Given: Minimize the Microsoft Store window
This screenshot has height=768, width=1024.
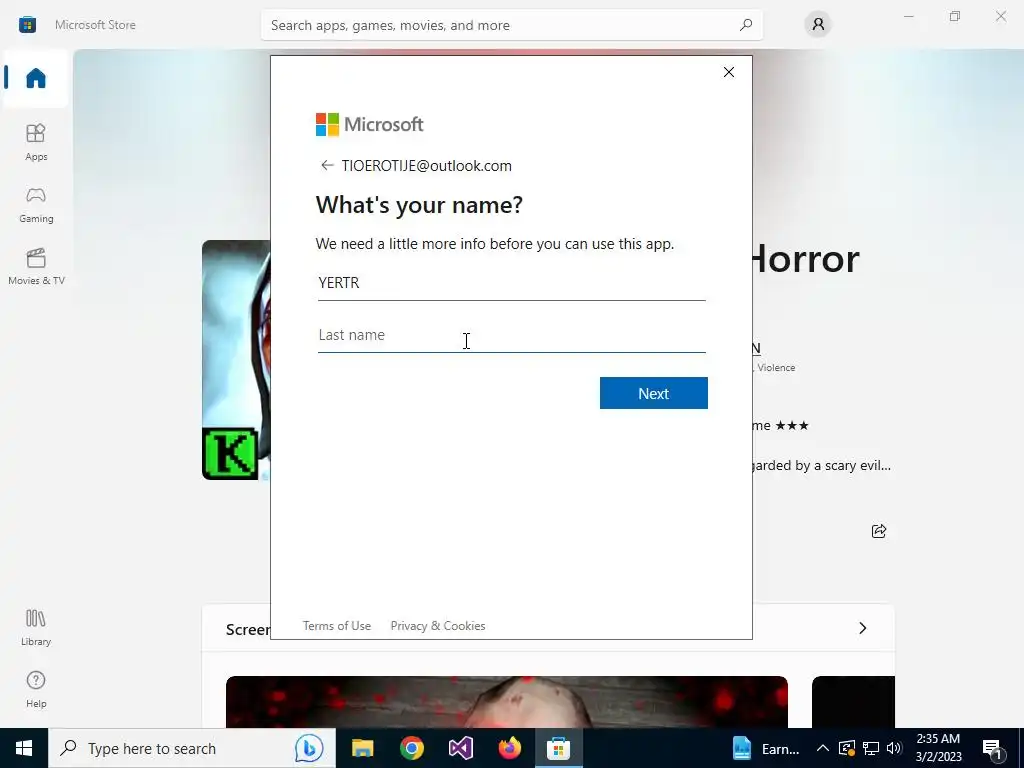Looking at the screenshot, I should pyautogui.click(x=908, y=16).
